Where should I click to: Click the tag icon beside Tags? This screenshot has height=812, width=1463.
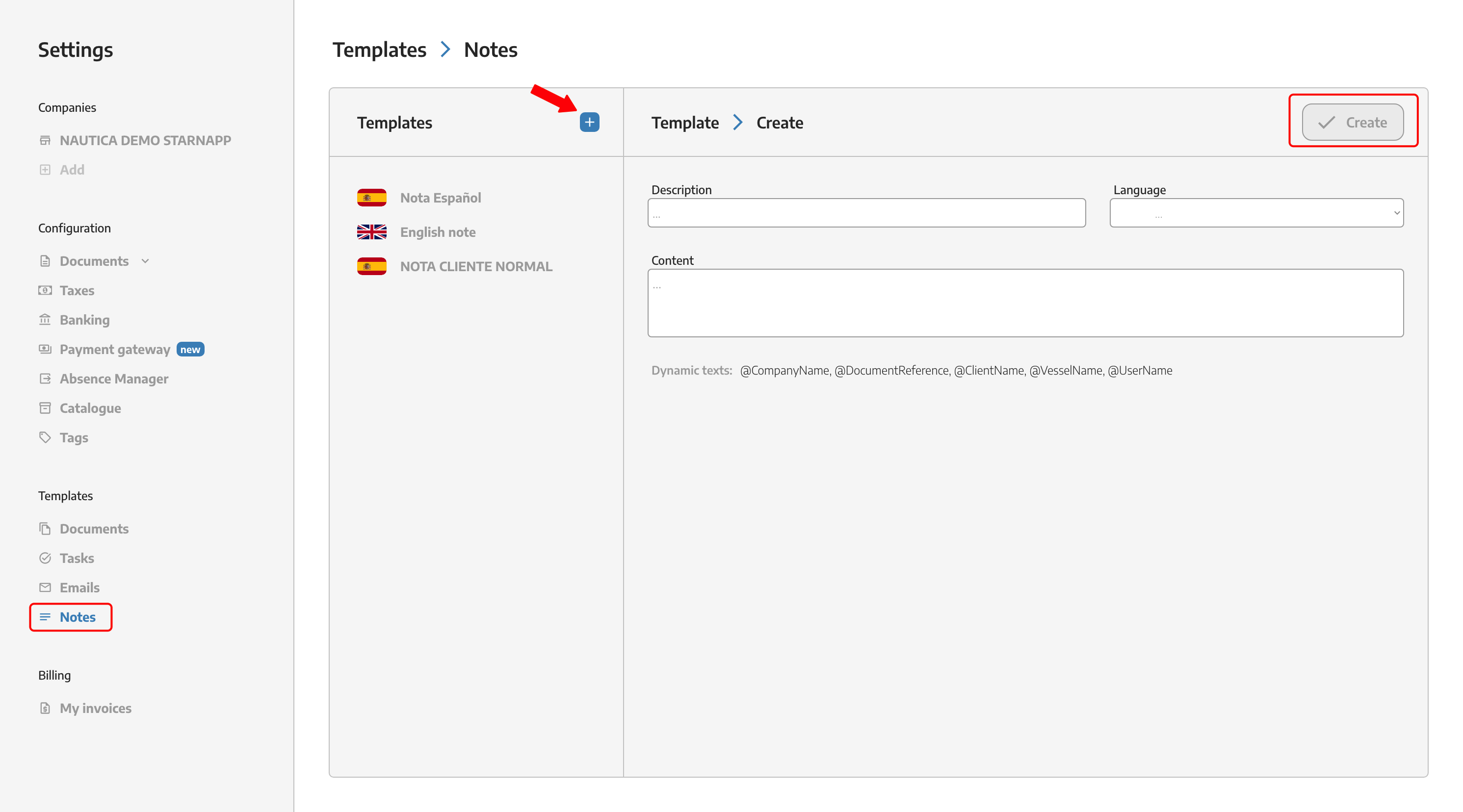(45, 437)
